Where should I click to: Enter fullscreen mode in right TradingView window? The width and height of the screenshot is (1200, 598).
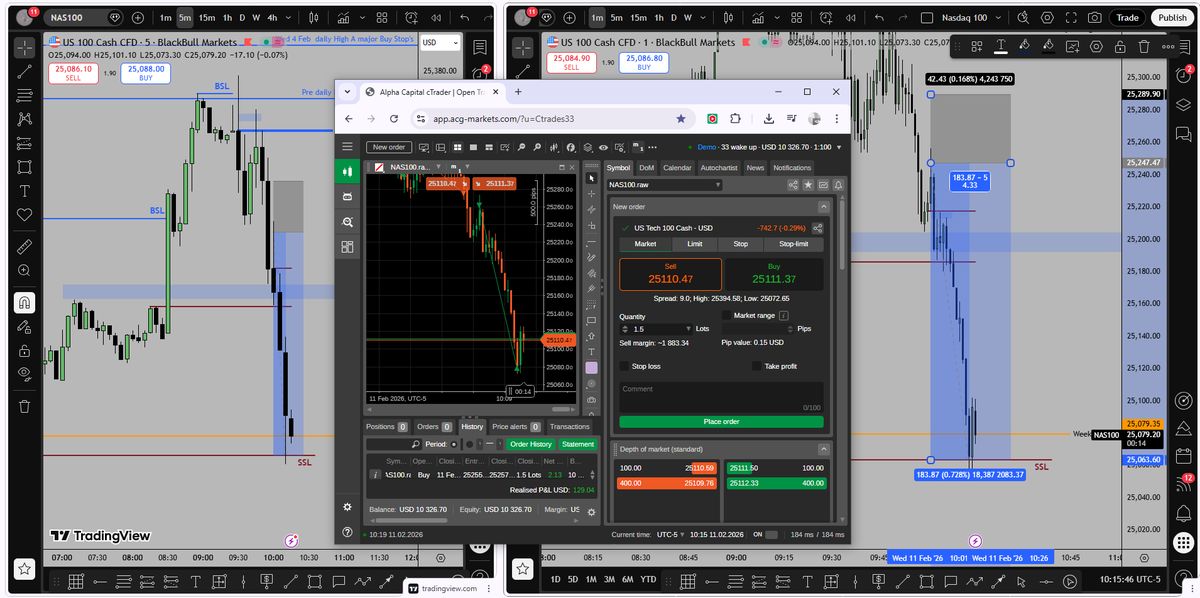point(1071,18)
